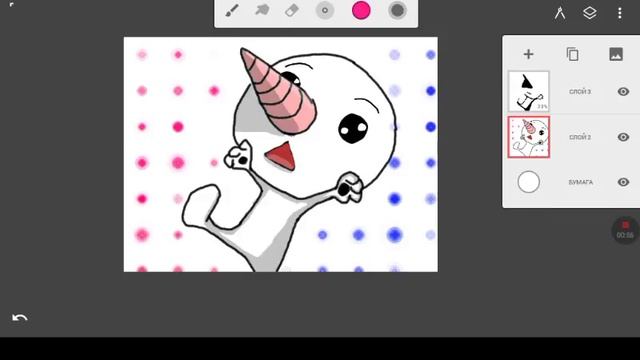The width and height of the screenshot is (640, 360).
Task: Open the ruler and compass tools
Action: point(560,13)
